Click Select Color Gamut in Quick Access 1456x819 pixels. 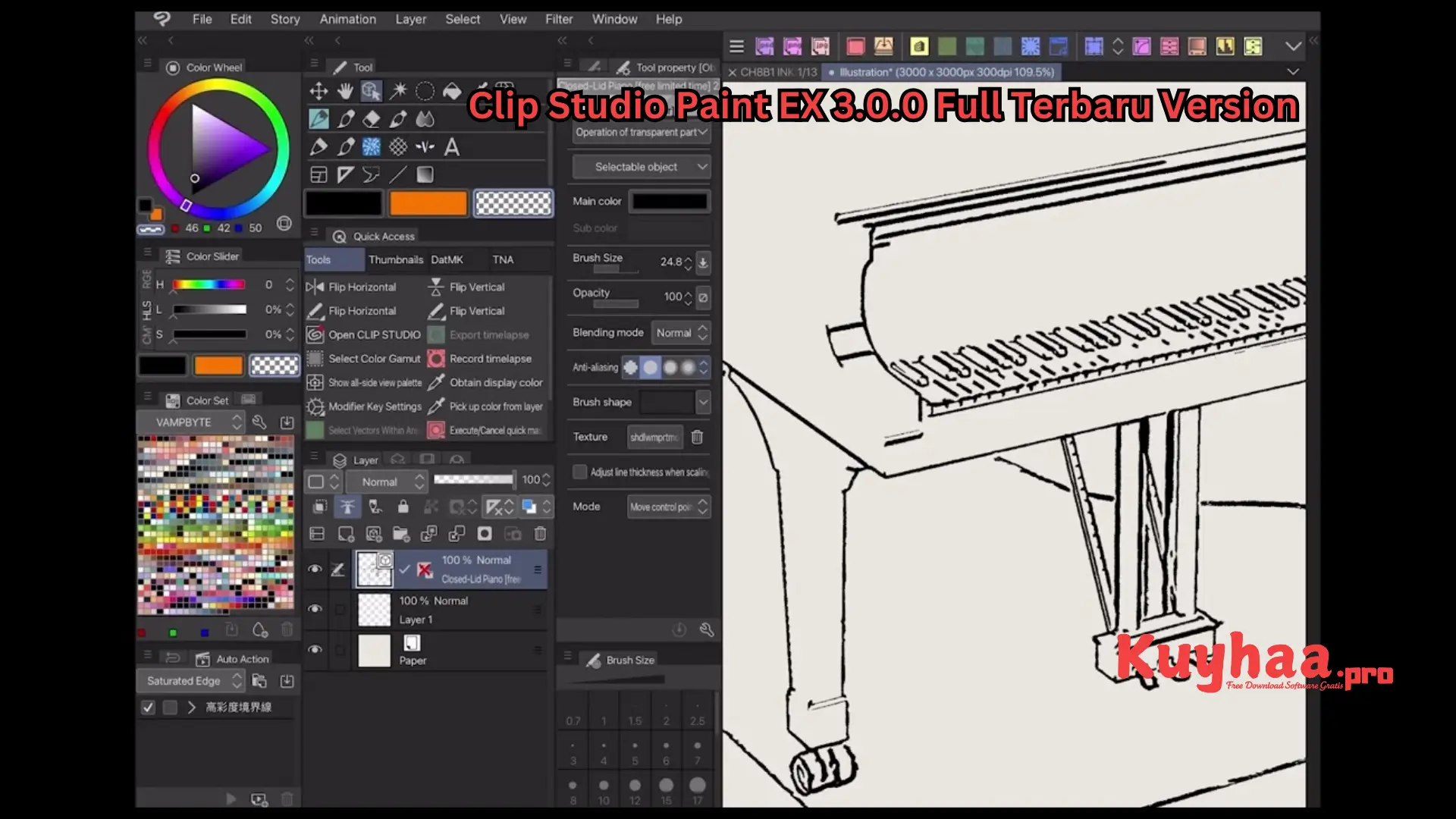[x=363, y=359]
